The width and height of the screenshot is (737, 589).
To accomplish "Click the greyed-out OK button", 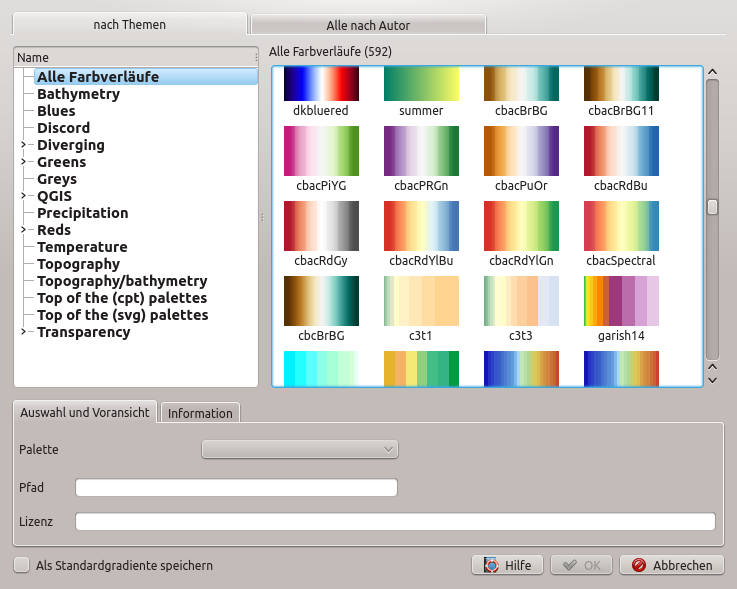I will click(x=581, y=565).
